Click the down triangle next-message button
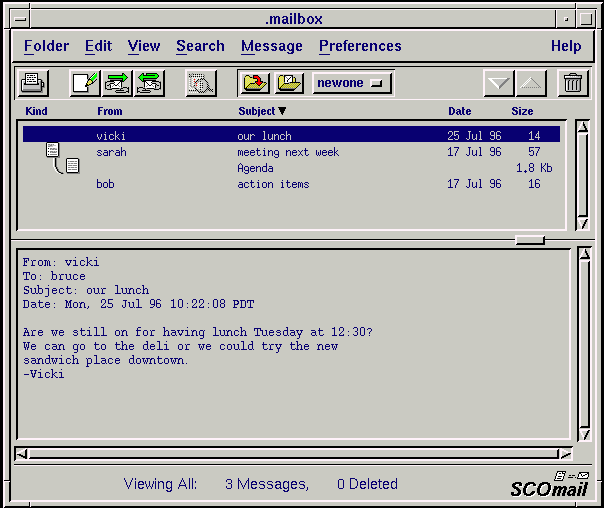 coord(498,83)
